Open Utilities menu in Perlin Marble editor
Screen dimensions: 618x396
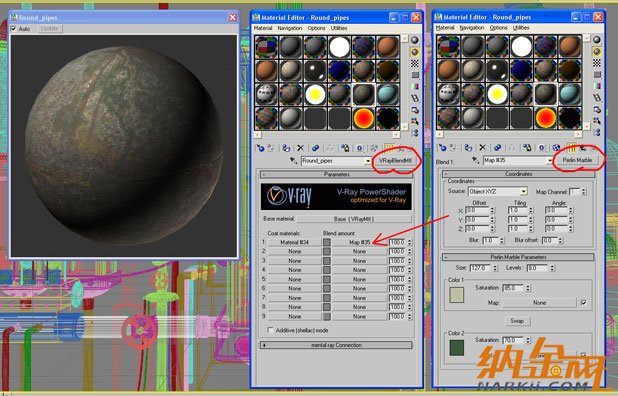(x=521, y=28)
